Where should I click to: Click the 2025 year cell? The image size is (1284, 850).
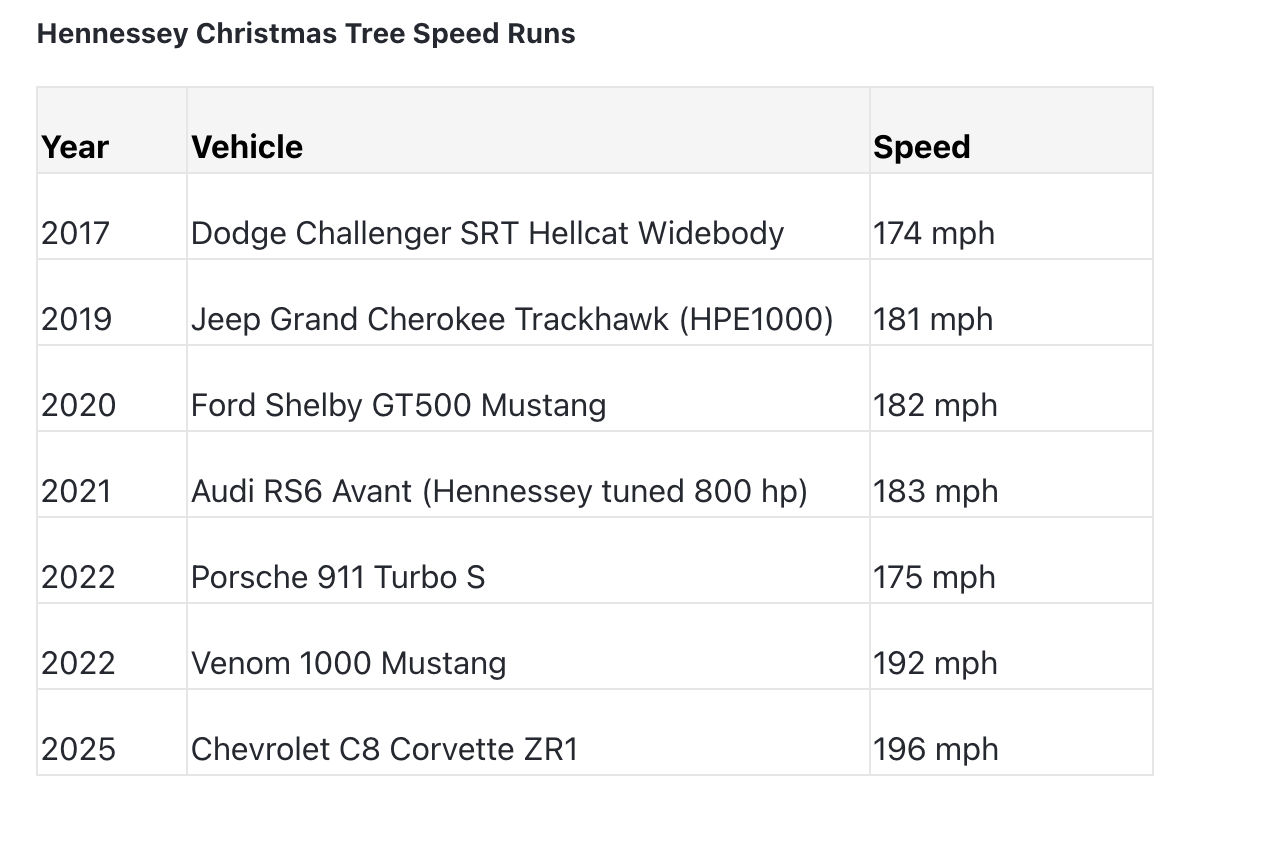click(x=112, y=733)
